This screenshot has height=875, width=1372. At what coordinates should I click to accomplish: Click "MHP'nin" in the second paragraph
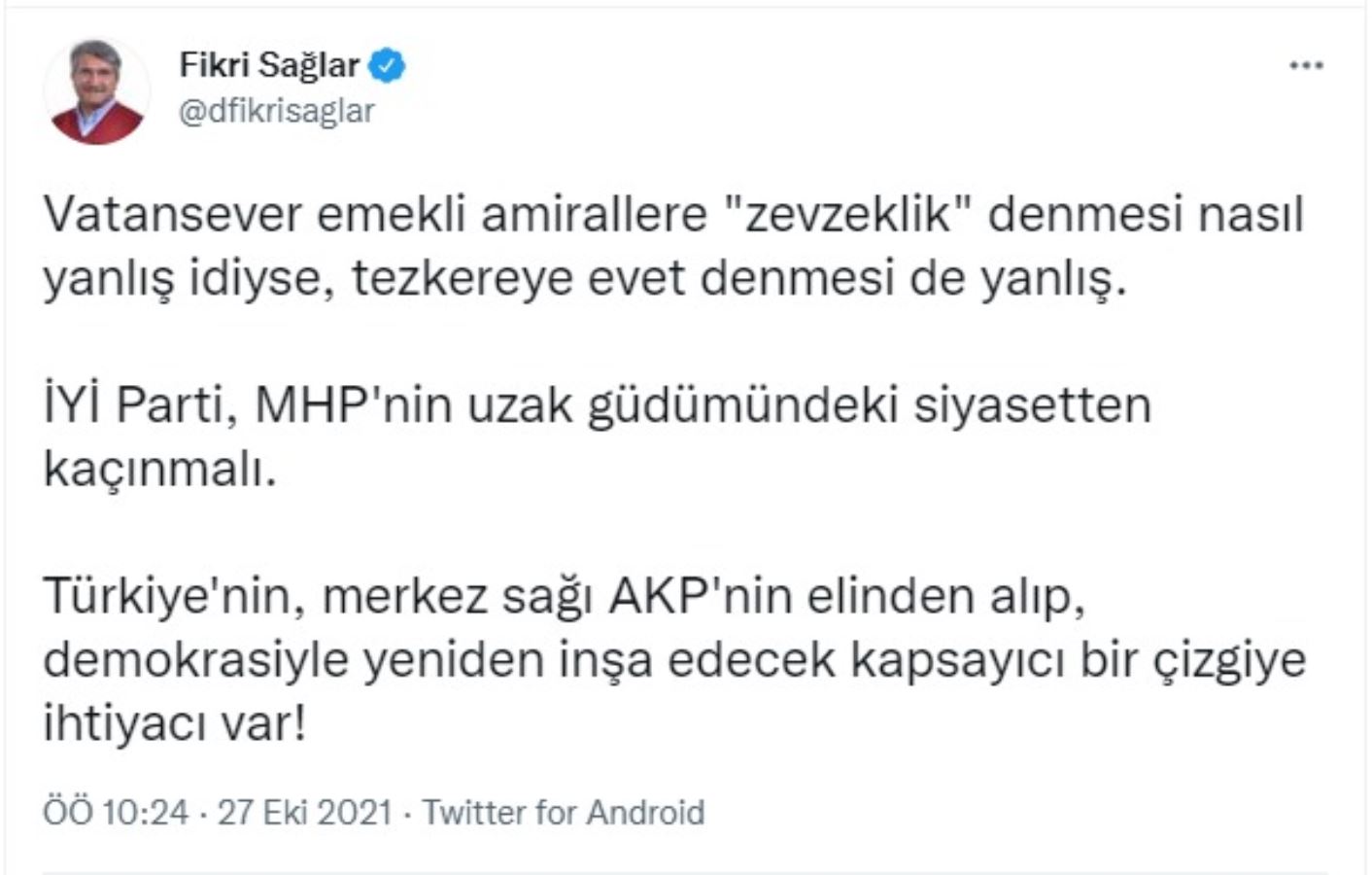coord(353,405)
